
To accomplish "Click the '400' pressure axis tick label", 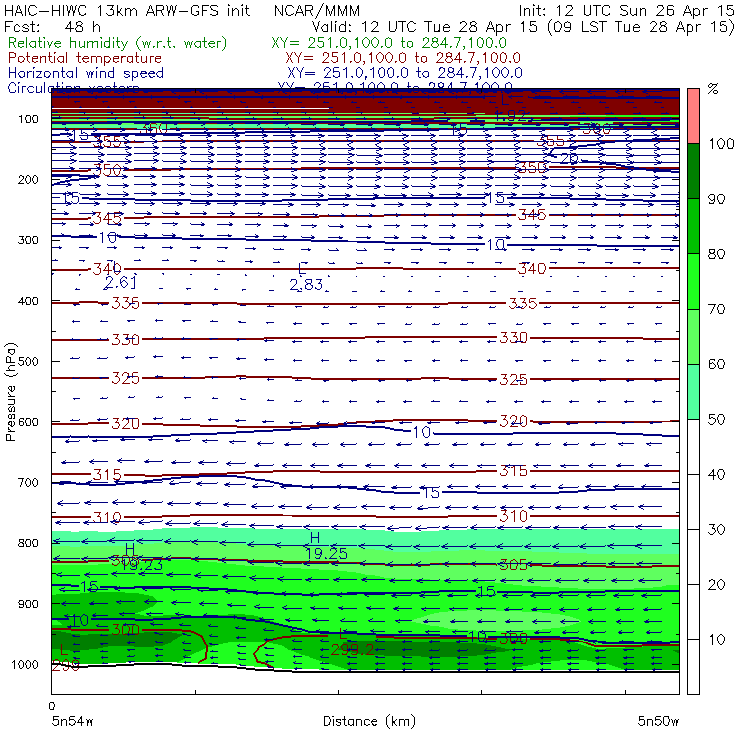I will coord(28,301).
